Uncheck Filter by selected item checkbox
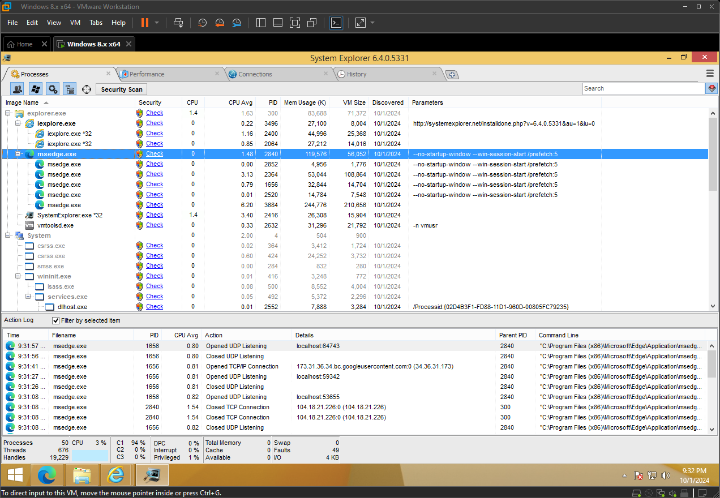720x498 pixels. click(56, 320)
